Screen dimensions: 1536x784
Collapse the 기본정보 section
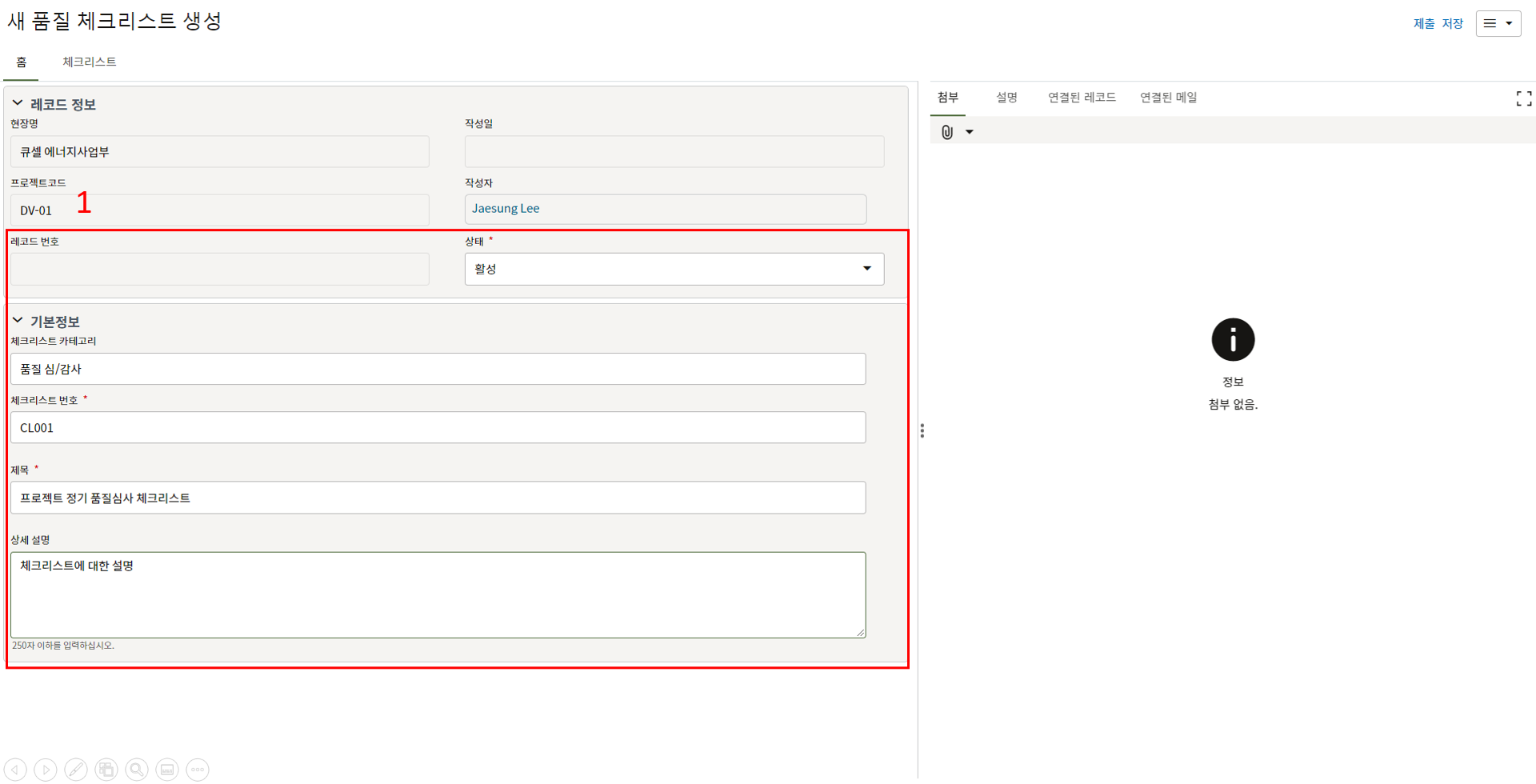click(18, 321)
